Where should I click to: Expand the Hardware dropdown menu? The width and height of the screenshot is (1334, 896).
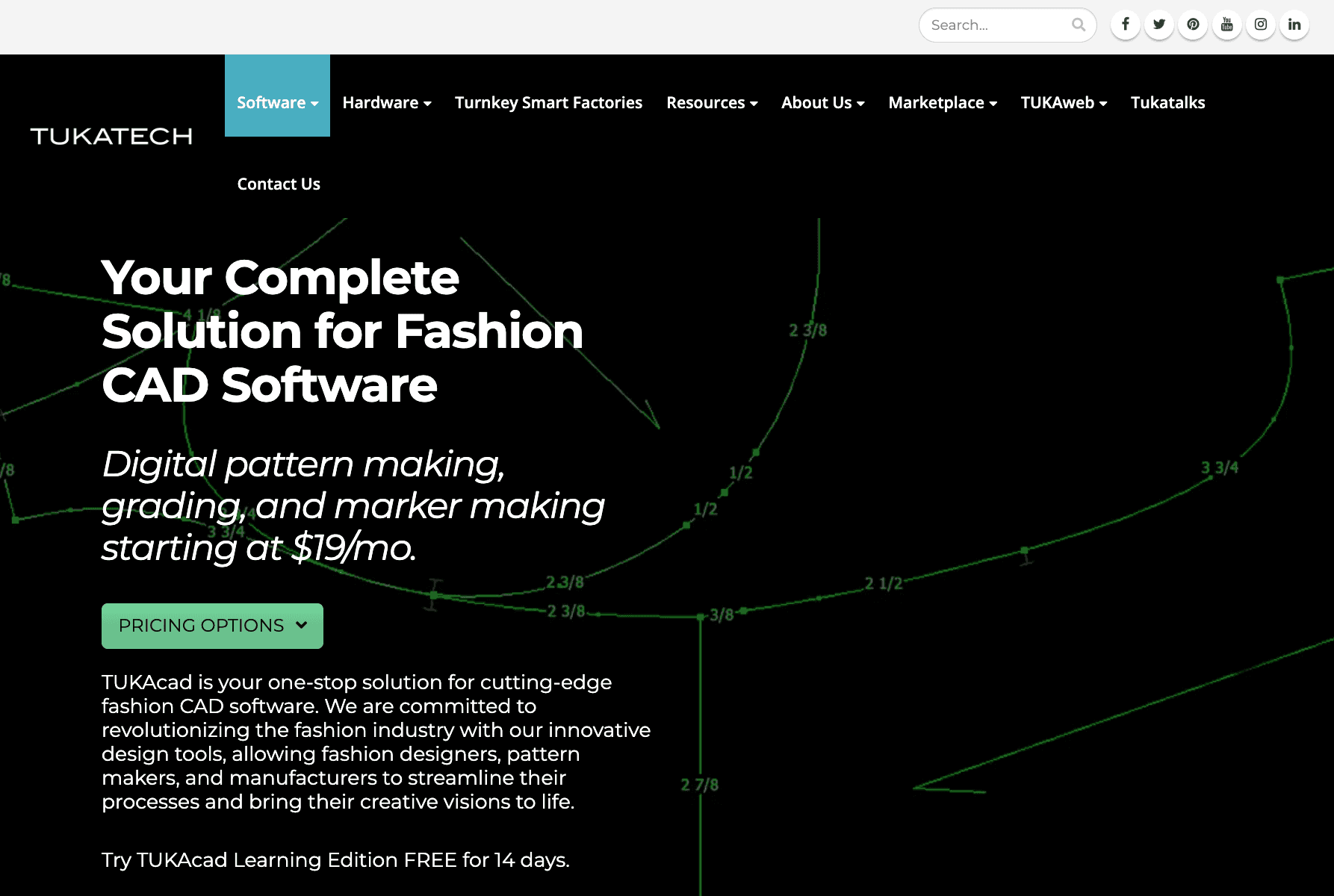coord(387,103)
